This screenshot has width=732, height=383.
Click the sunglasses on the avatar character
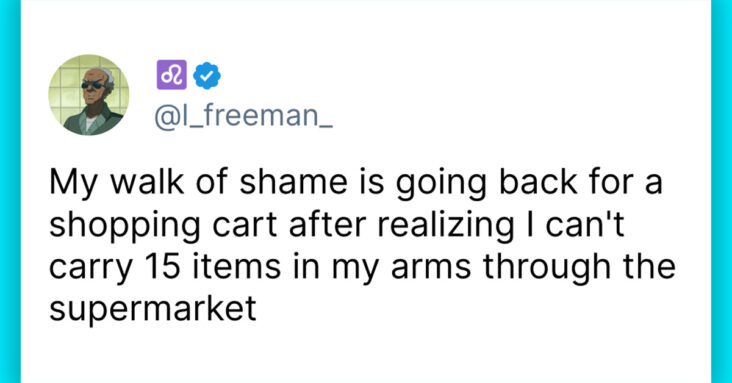(x=93, y=85)
